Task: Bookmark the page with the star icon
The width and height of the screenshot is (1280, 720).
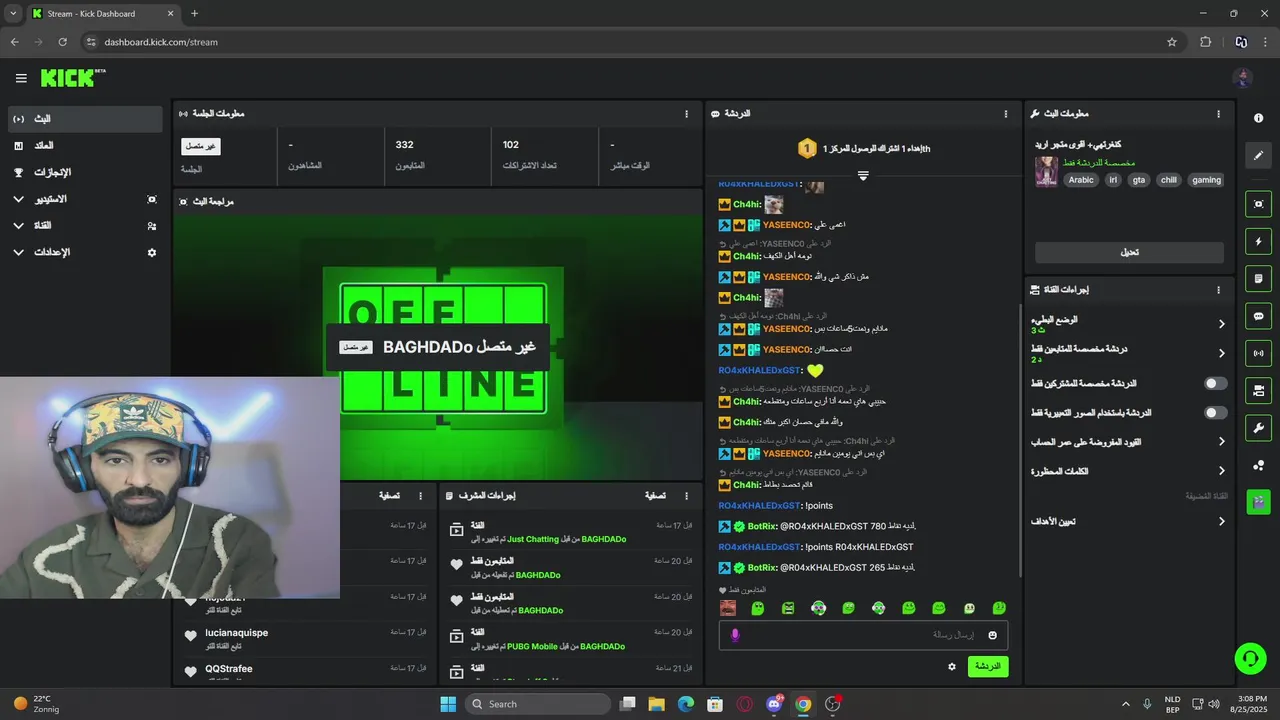Action: pyautogui.click(x=1172, y=42)
